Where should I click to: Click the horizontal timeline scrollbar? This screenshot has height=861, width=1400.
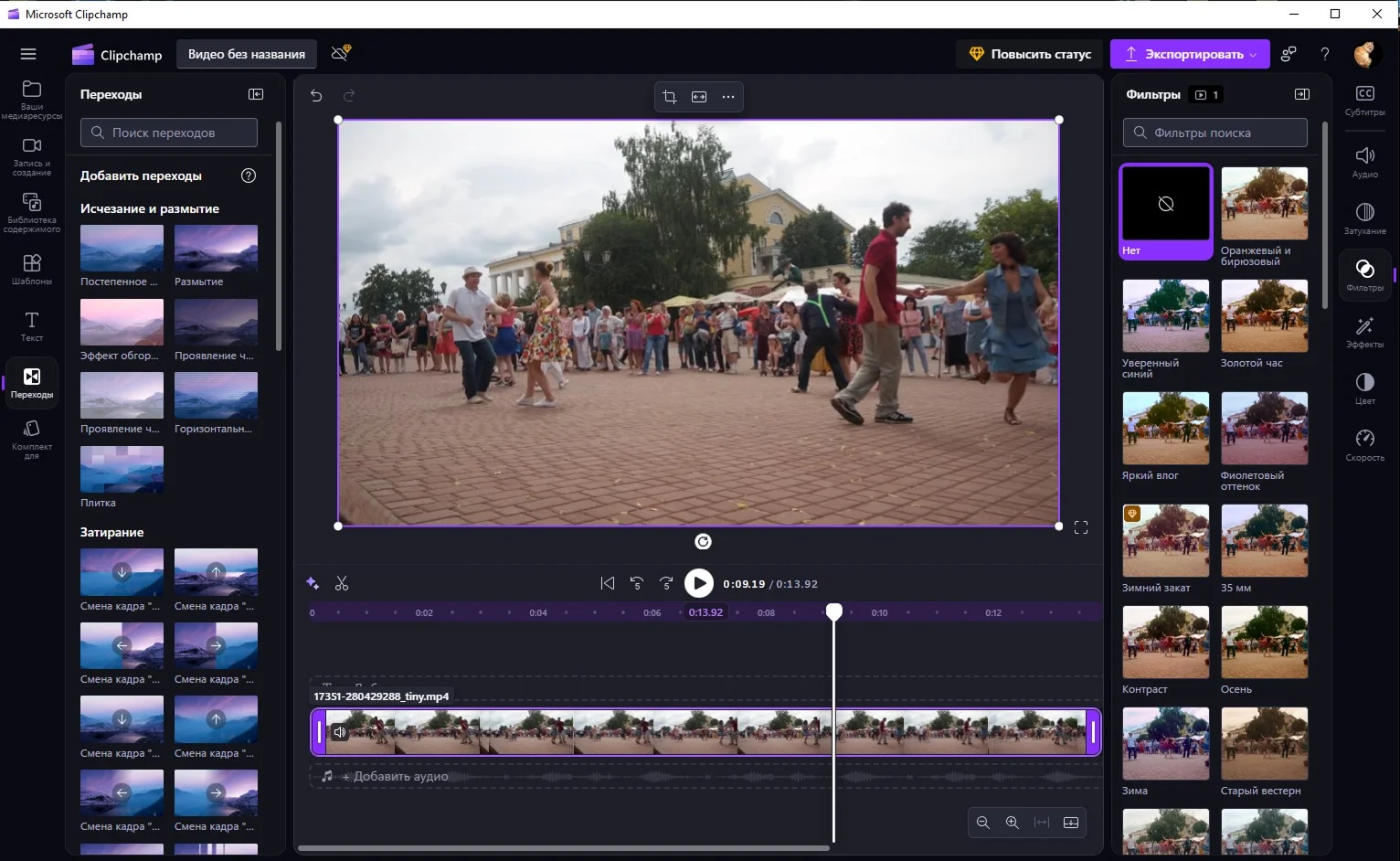click(564, 848)
